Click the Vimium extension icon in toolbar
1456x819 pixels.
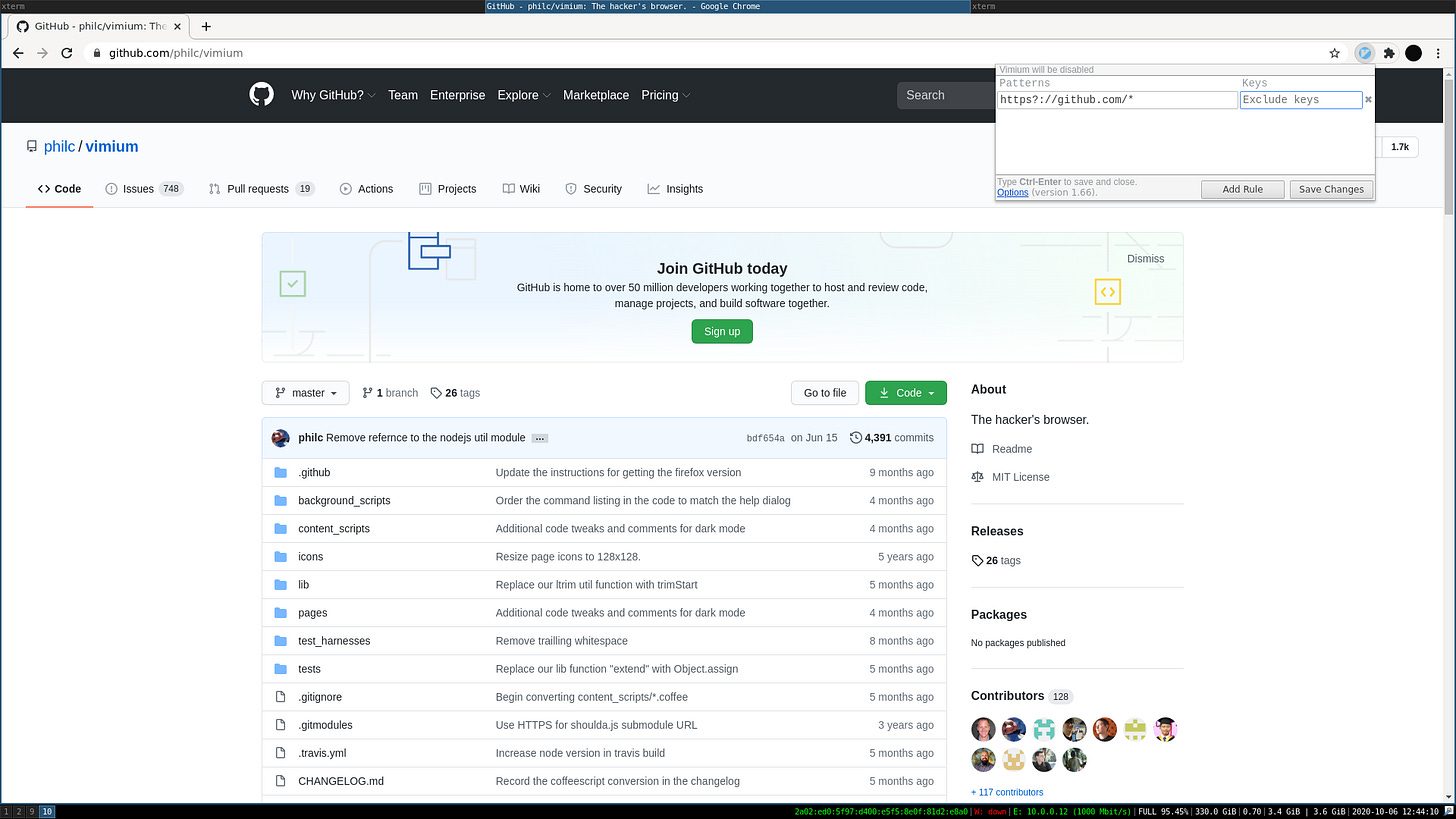1365,53
